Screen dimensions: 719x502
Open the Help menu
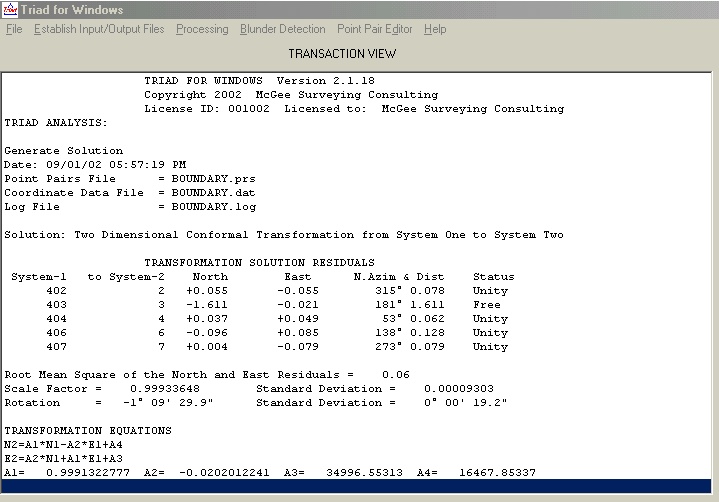(435, 29)
